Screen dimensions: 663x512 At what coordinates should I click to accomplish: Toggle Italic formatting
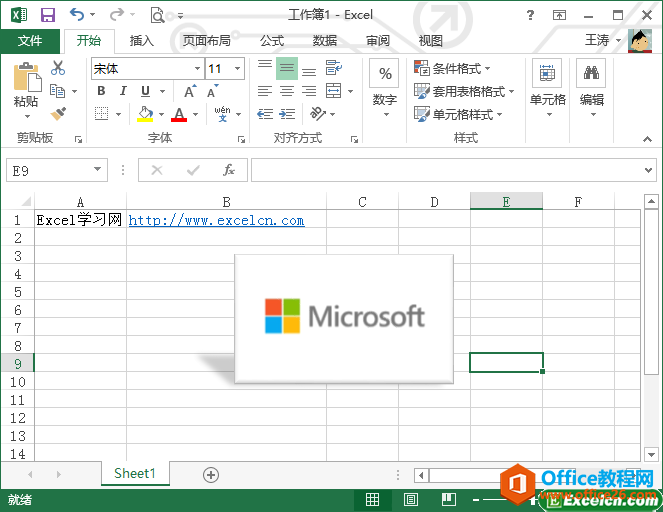point(123,90)
